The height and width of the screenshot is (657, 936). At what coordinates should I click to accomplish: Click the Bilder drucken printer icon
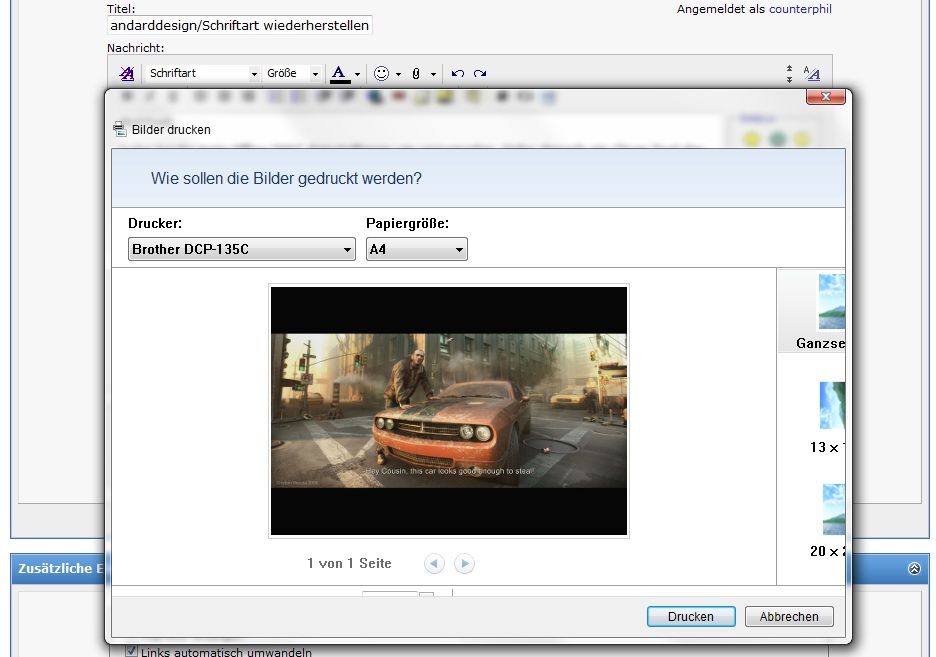pos(119,129)
